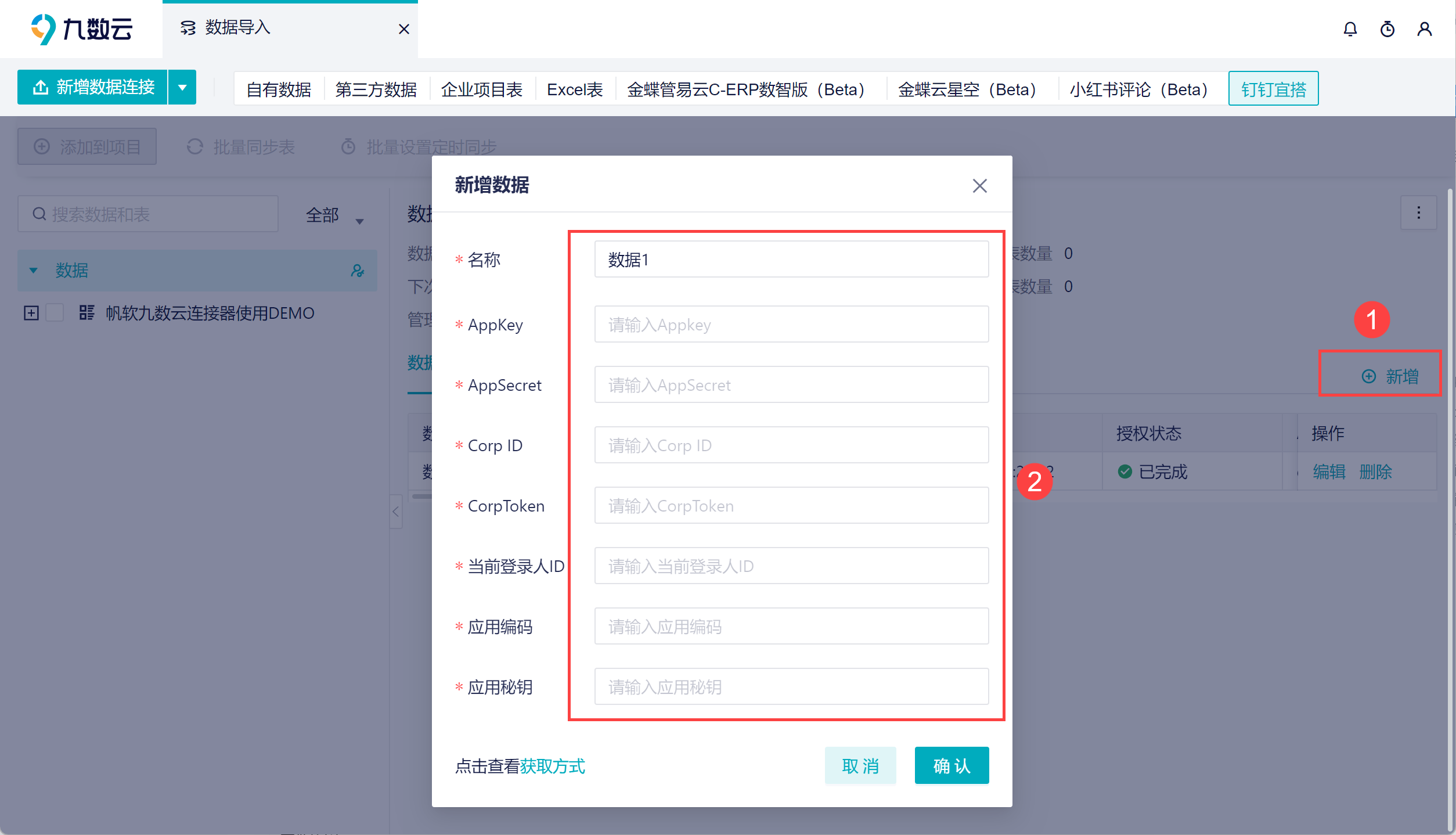
Task: Click the three-dot more options icon
Action: 1419,213
